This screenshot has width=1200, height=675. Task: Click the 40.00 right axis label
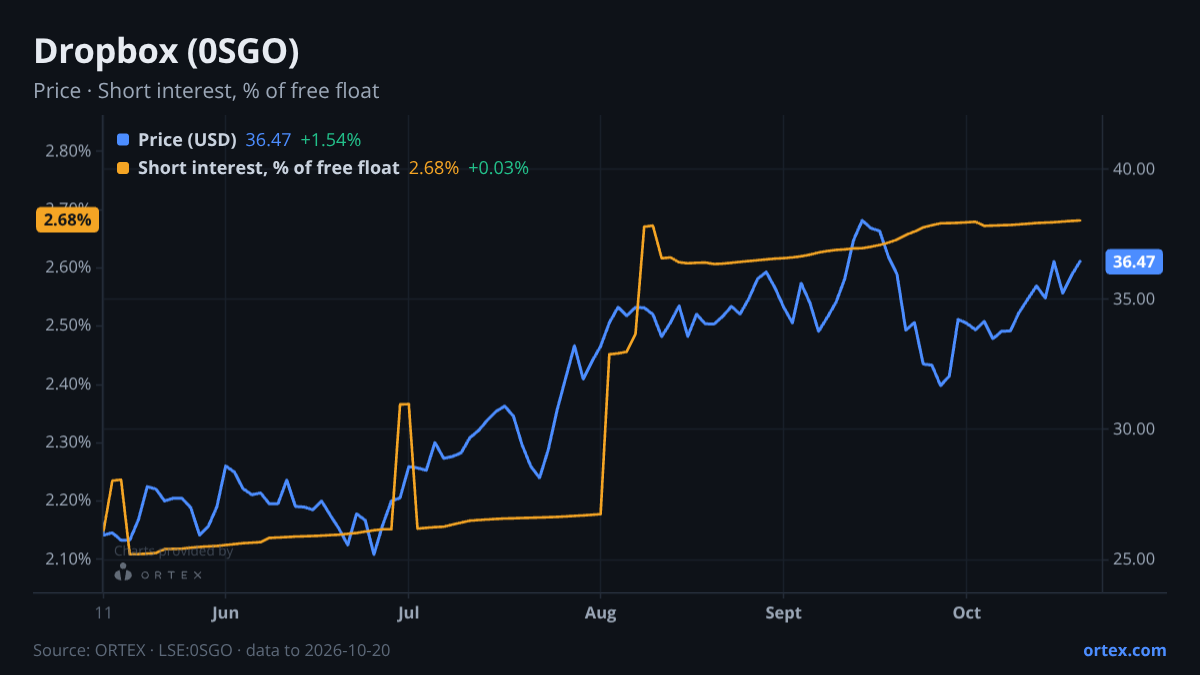[1134, 169]
